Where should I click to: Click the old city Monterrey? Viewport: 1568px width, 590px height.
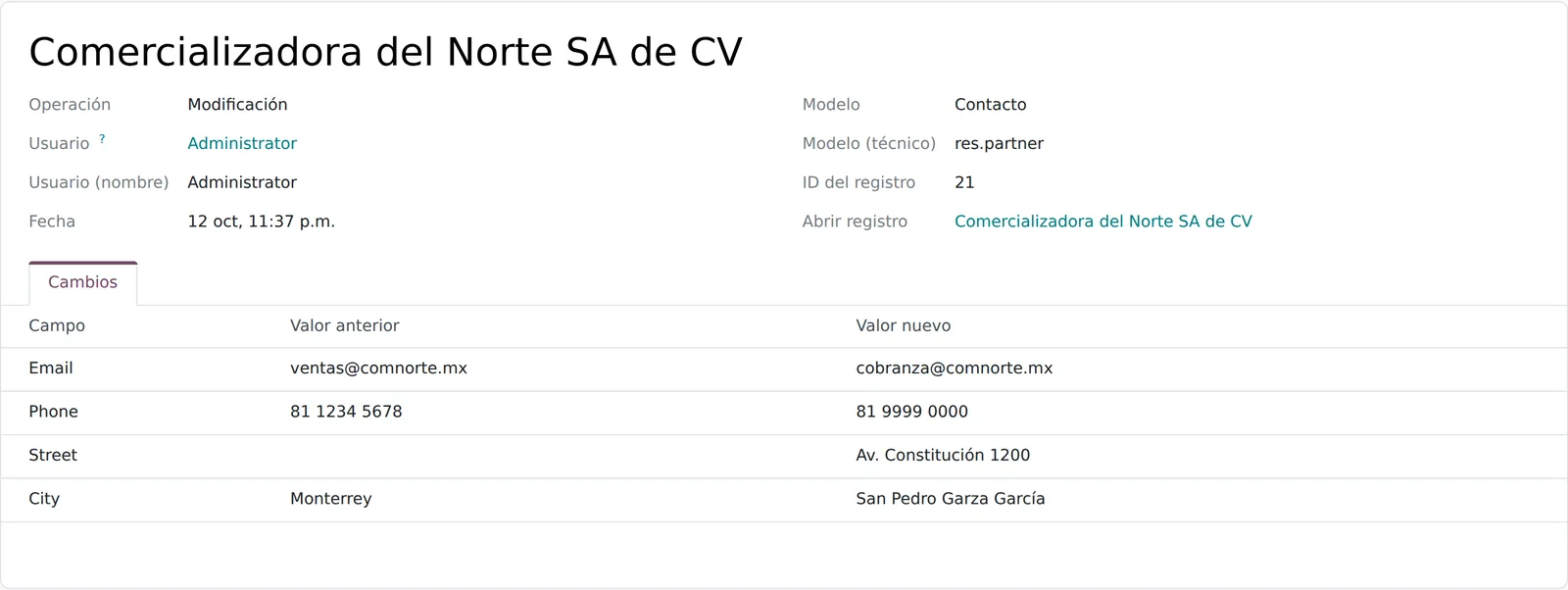point(331,499)
